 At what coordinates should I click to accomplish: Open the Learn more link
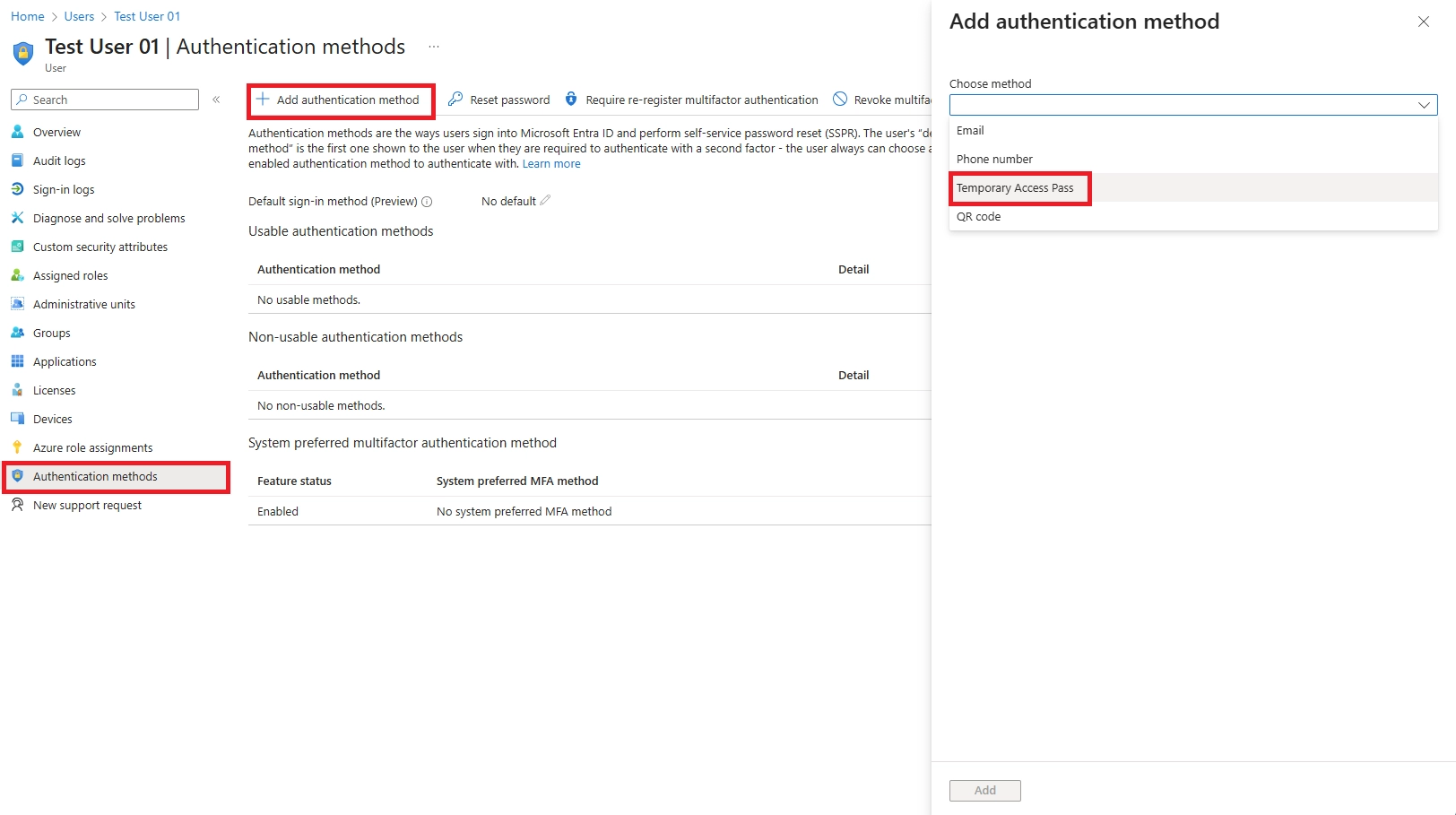(x=551, y=164)
